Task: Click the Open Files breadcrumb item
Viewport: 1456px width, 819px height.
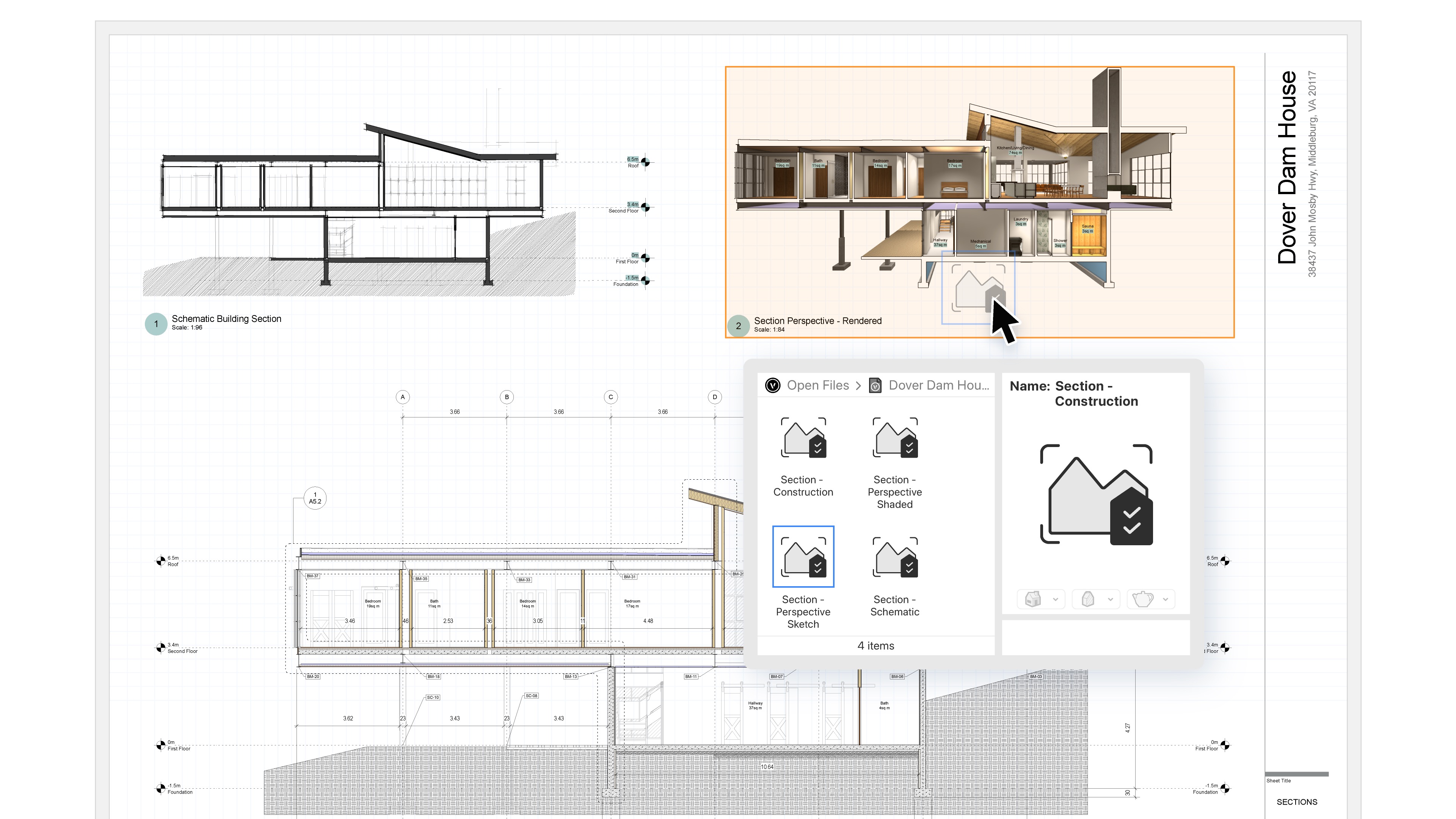Action: pos(818,385)
